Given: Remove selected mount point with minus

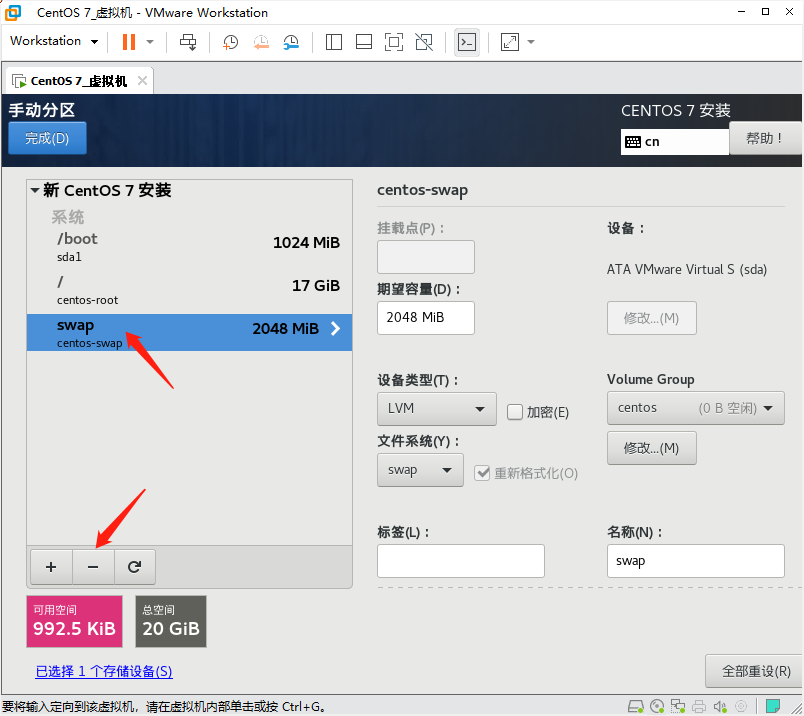Looking at the screenshot, I should (93, 567).
